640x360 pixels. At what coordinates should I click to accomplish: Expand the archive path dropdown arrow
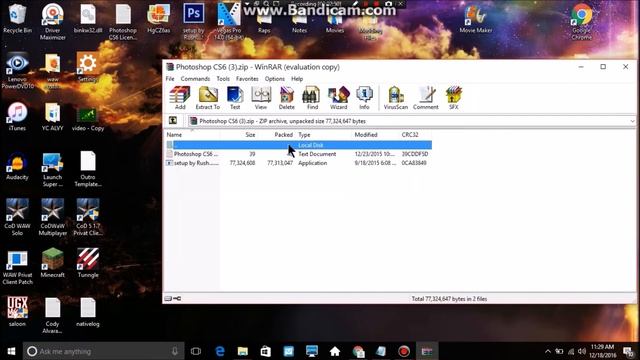coord(632,121)
